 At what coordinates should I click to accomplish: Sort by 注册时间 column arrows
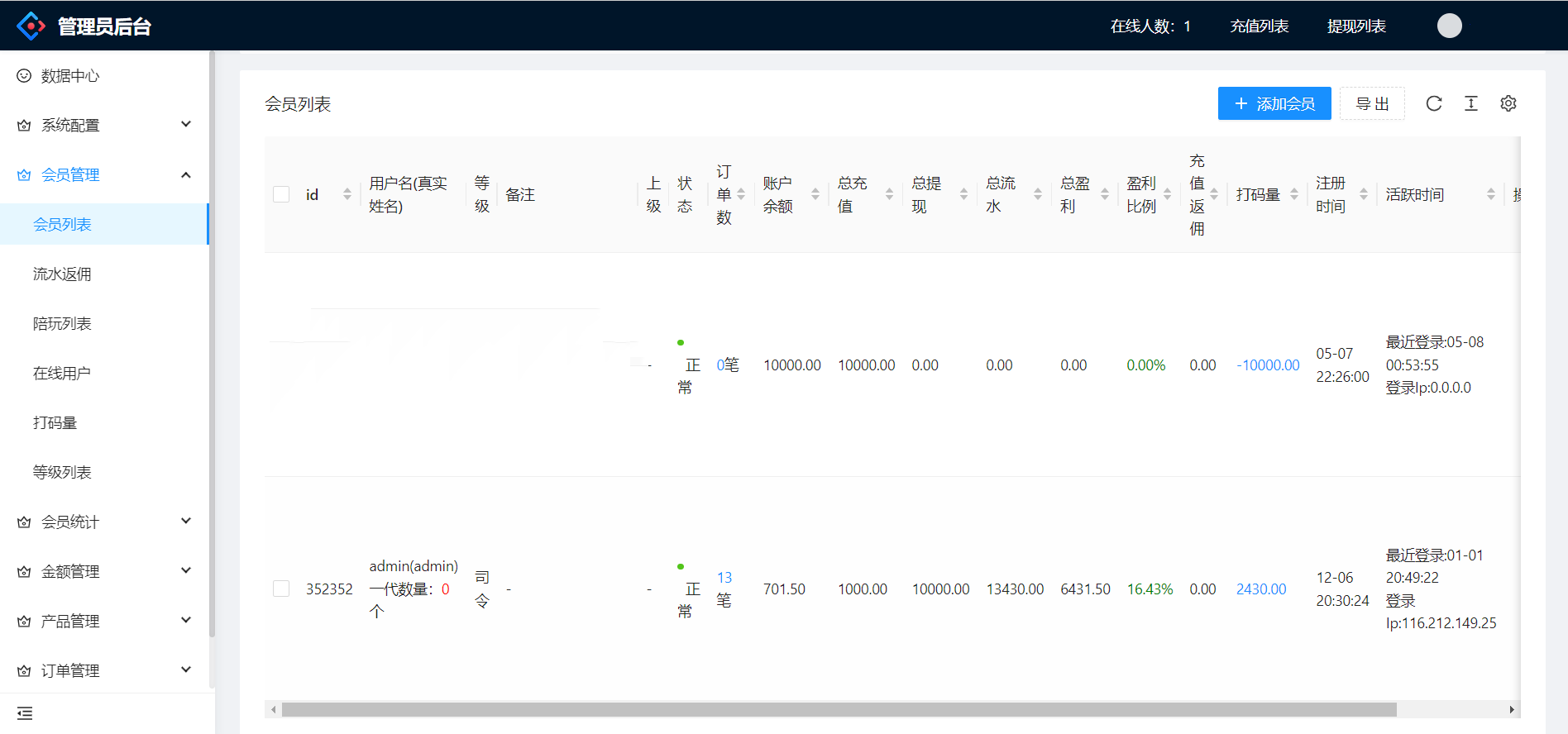pos(1364,194)
